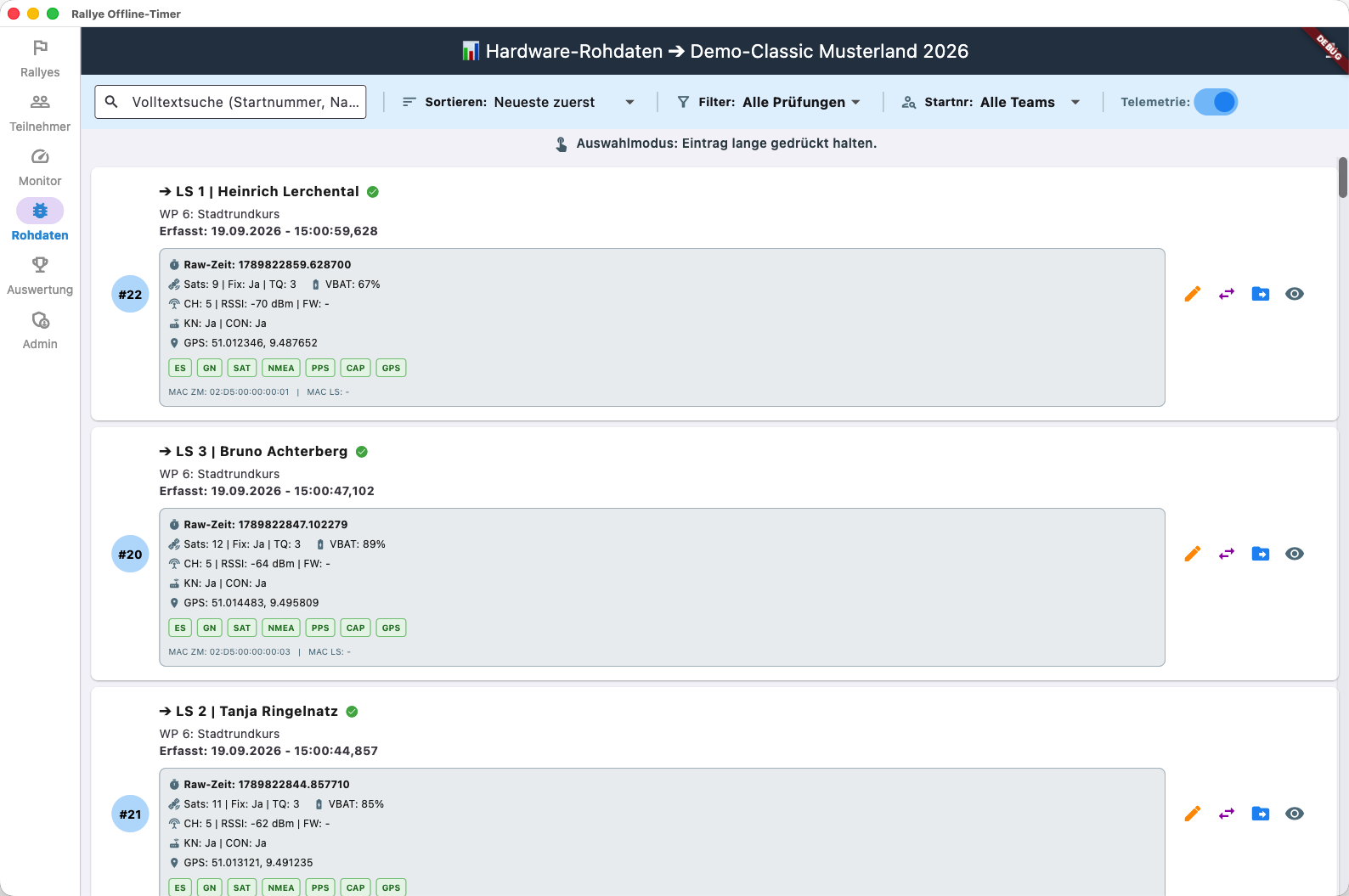1349x896 pixels.
Task: Click the SAT tag in entry #20
Action: click(242, 628)
